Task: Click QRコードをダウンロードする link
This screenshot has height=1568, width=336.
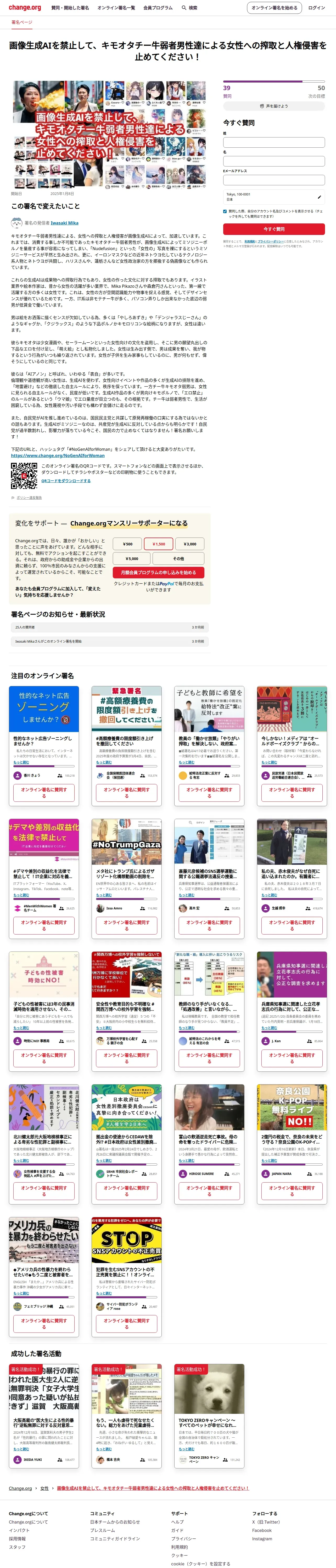Action: point(66,480)
